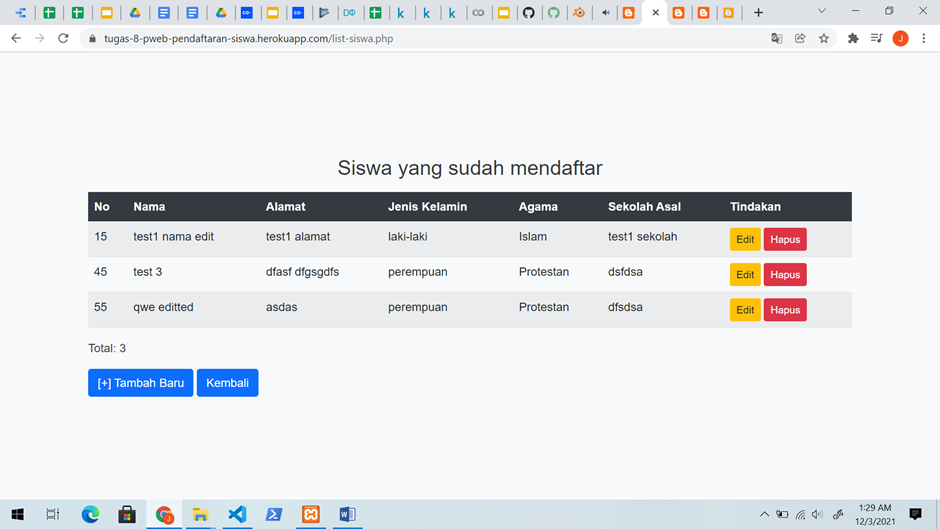Click the 'Total: 3' text
Image resolution: width=940 pixels, height=529 pixels.
107,348
